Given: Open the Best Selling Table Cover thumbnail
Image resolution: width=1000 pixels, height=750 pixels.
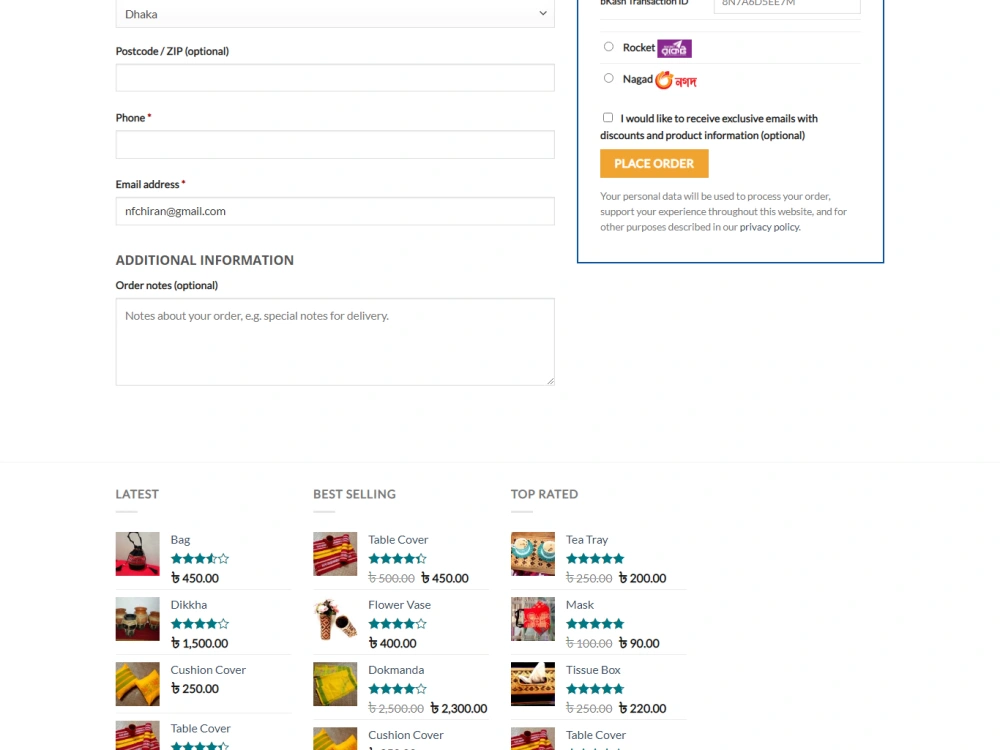Looking at the screenshot, I should (335, 554).
